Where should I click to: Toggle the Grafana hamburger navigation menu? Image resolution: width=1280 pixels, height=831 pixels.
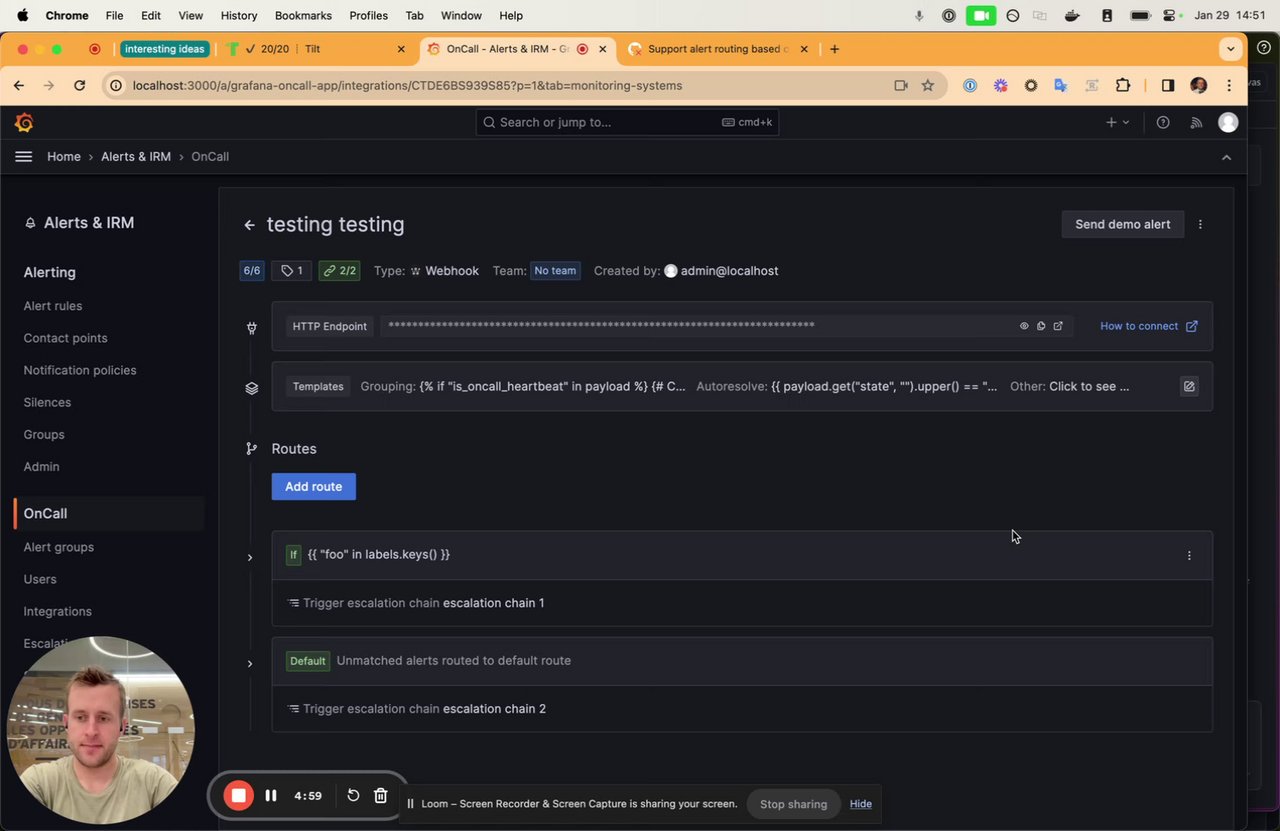24,156
